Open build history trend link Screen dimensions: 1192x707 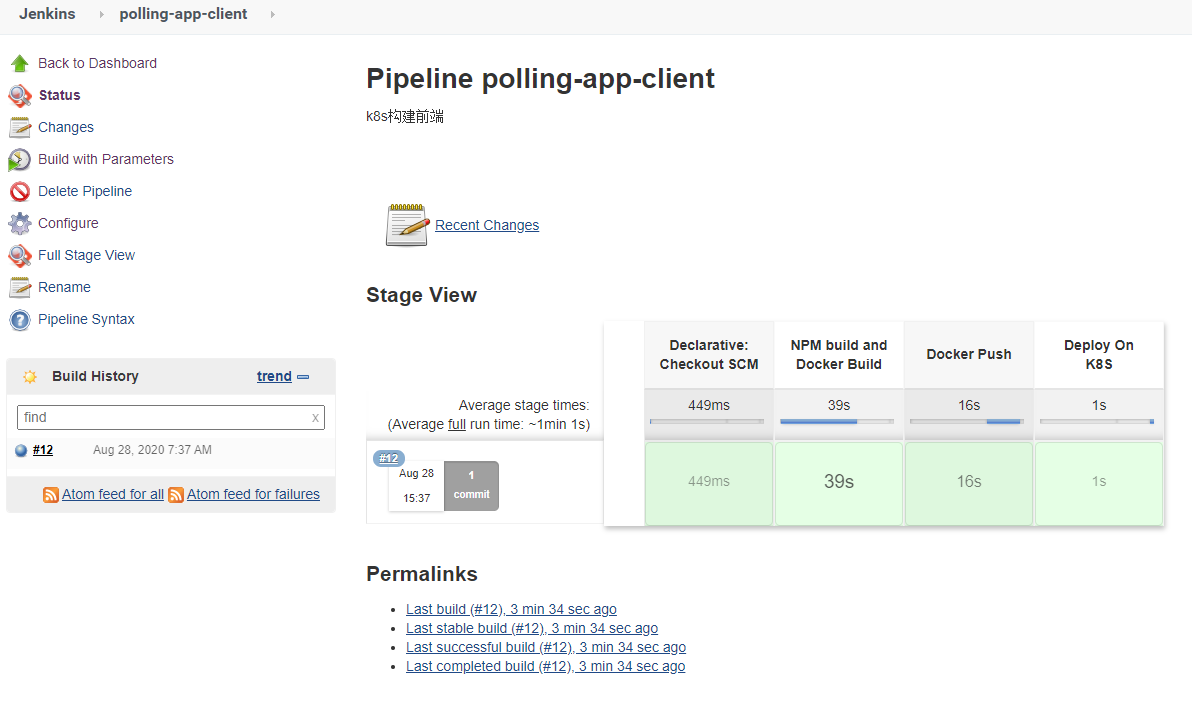point(274,376)
